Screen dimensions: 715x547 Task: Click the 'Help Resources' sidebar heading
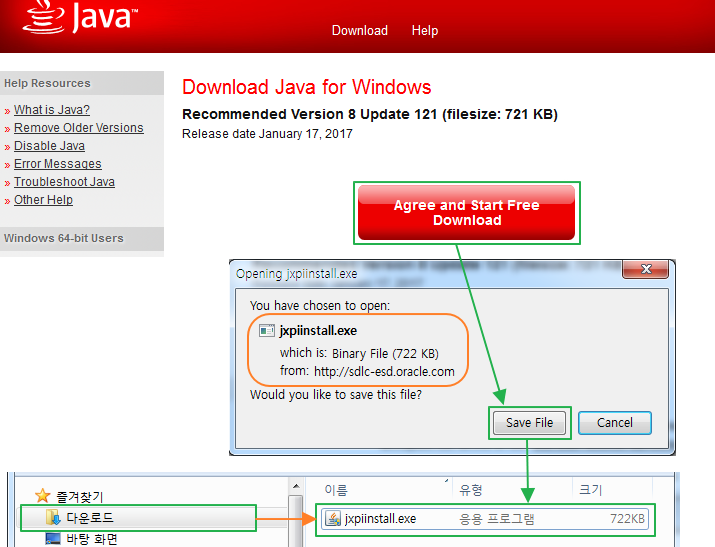click(47, 83)
